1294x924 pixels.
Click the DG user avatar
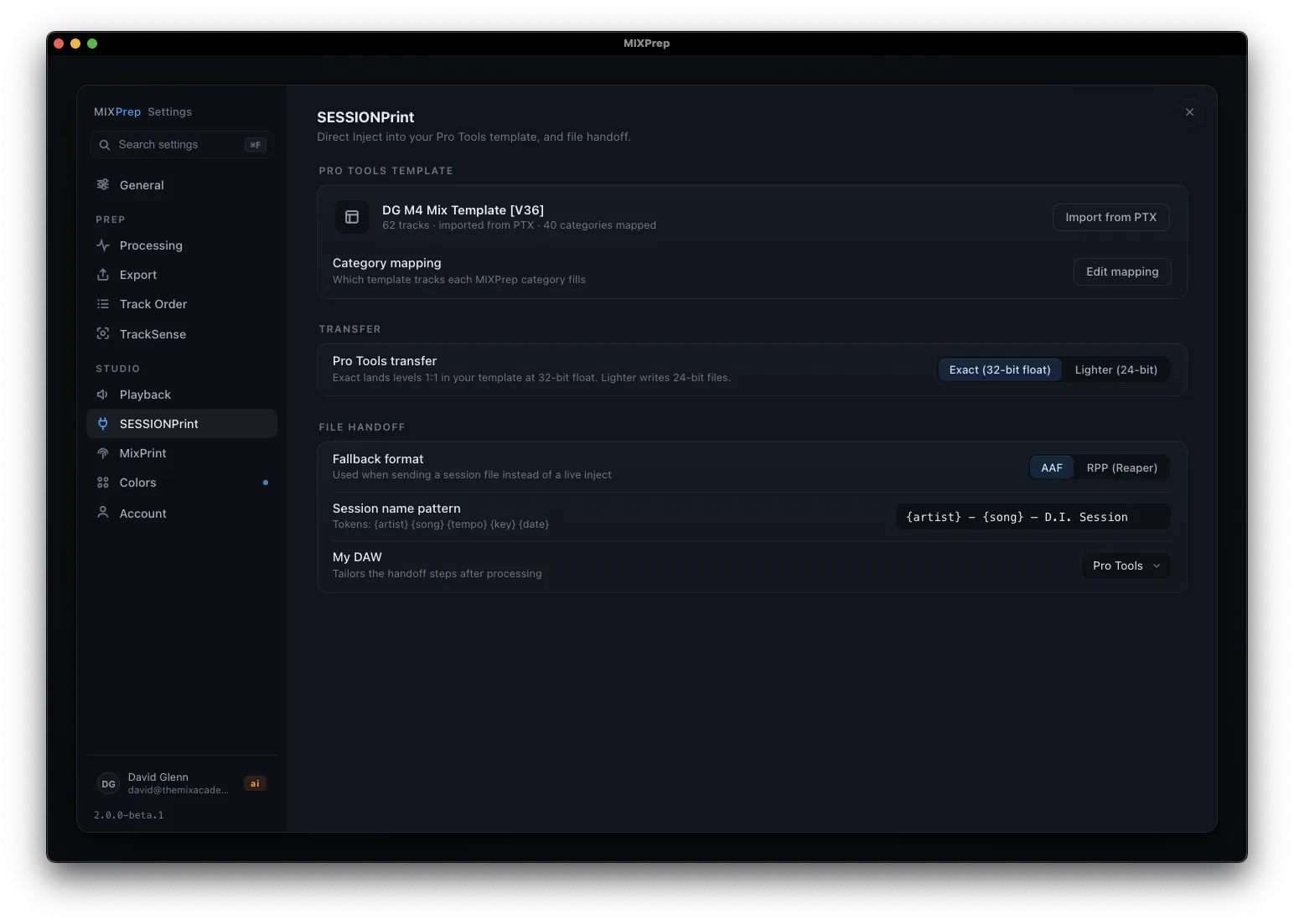pyautogui.click(x=109, y=784)
